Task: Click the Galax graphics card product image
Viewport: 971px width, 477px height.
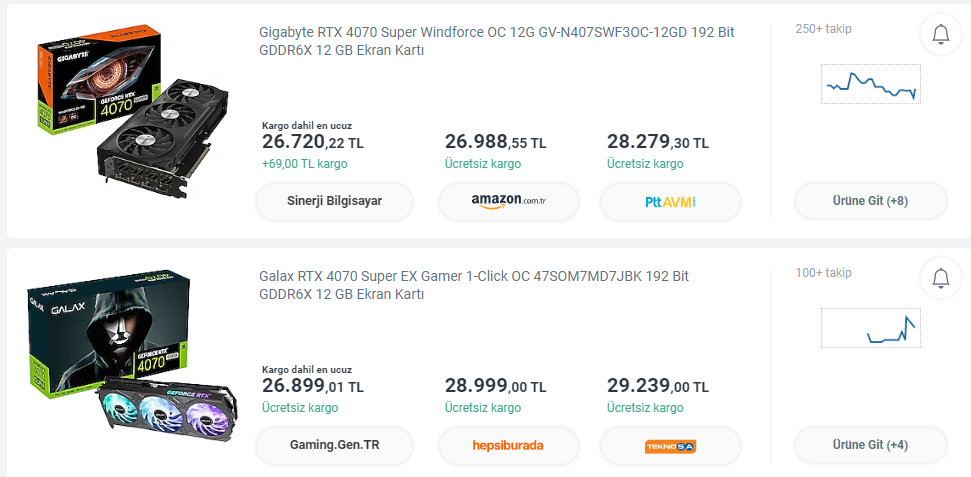Action: point(133,356)
